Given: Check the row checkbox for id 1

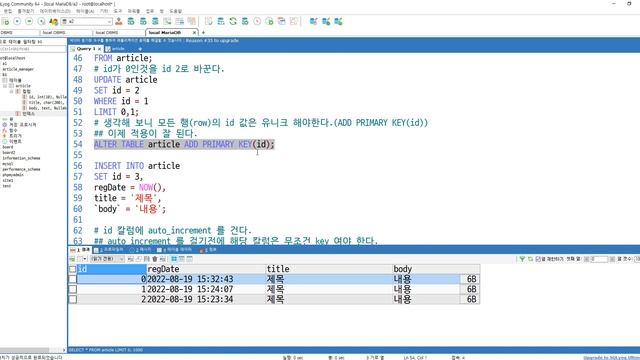Looking at the screenshot, I should tap(73, 289).
